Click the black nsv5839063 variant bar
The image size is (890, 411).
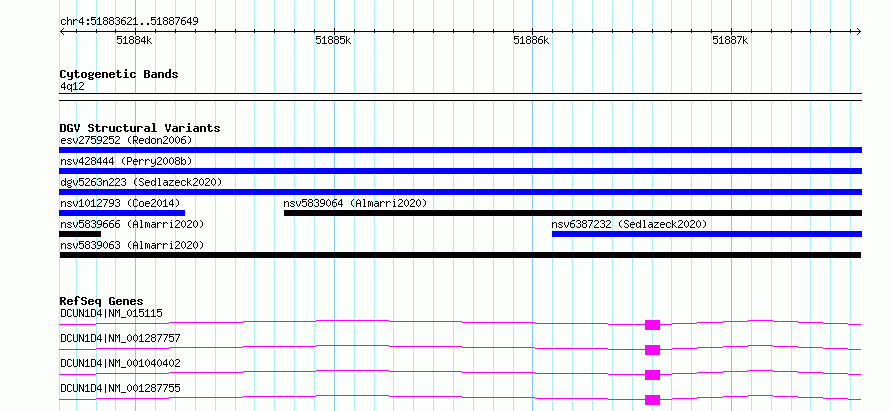tap(460, 255)
